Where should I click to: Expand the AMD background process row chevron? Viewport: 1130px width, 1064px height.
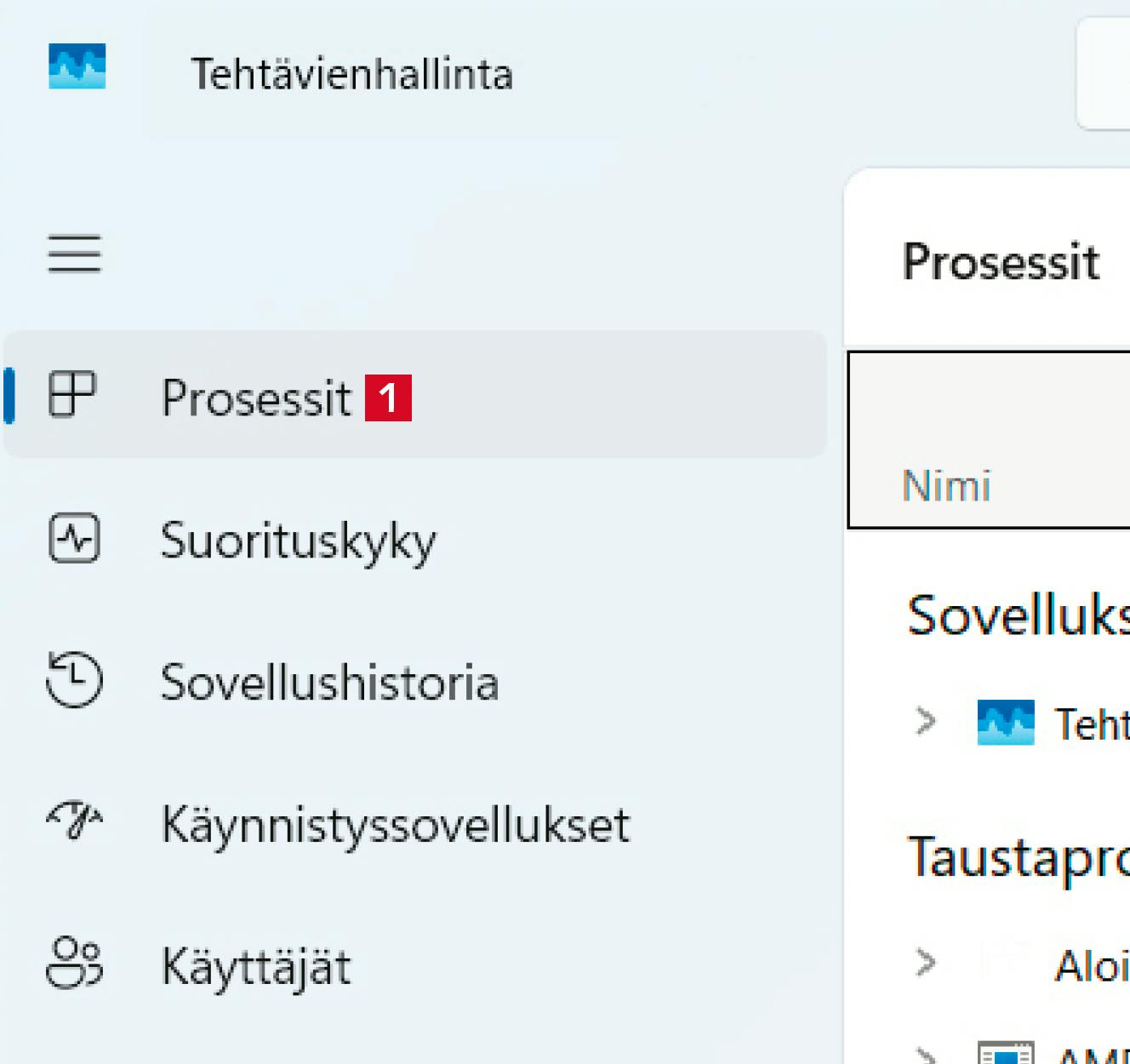pyautogui.click(x=925, y=1055)
